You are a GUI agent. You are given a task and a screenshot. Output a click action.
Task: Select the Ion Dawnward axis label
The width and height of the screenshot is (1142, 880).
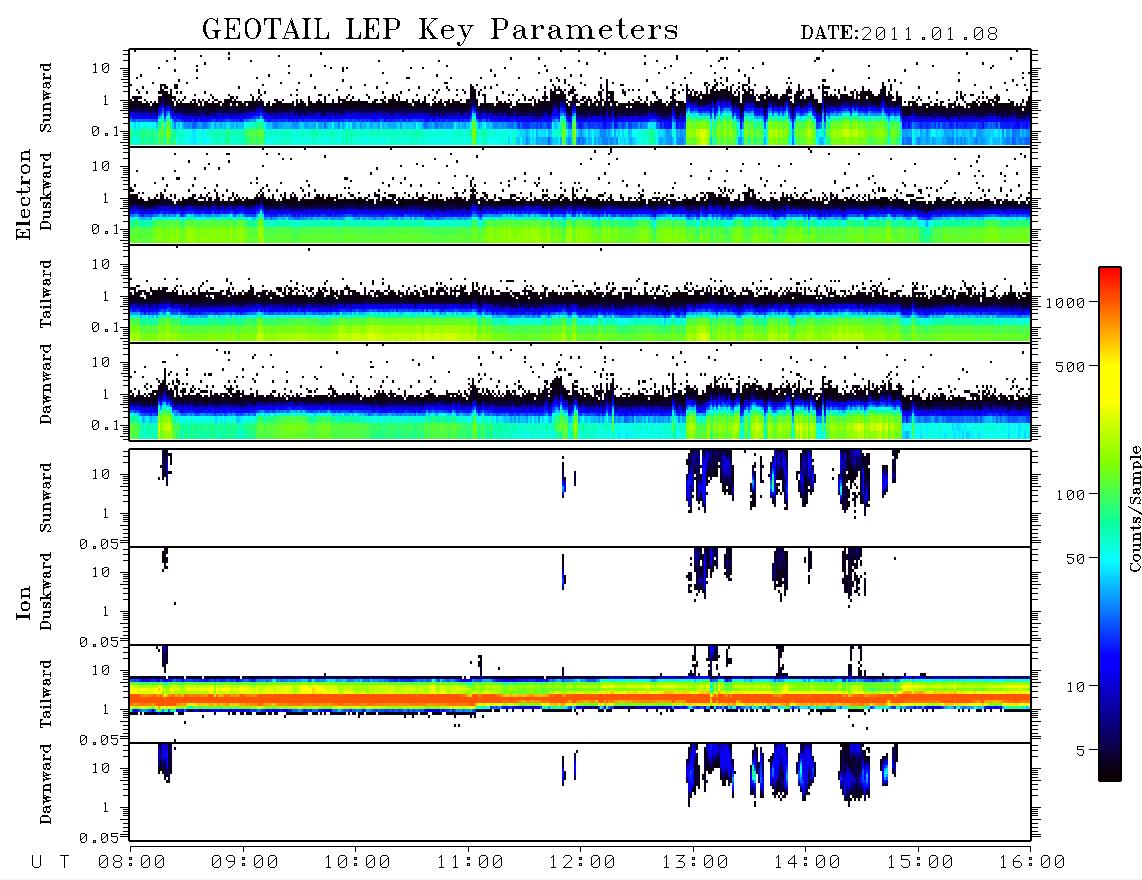46,784
